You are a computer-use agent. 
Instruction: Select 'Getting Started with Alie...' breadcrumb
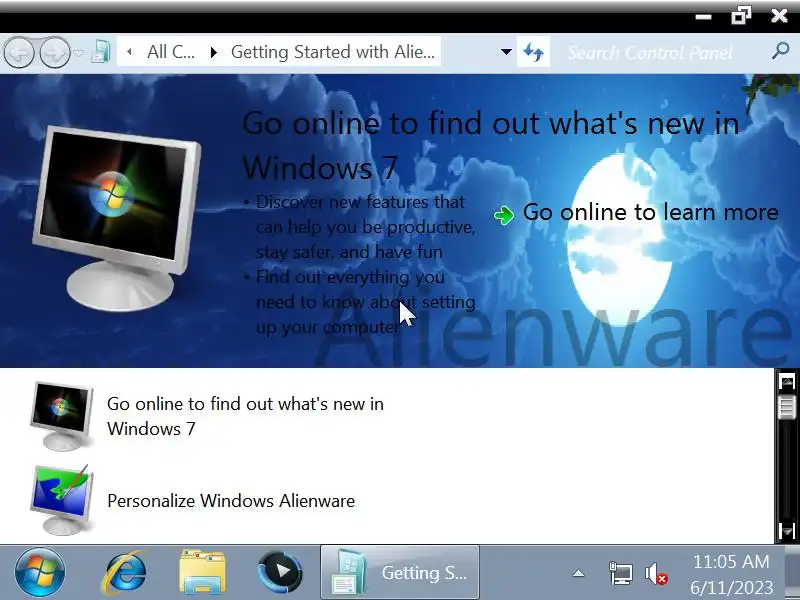[333, 52]
